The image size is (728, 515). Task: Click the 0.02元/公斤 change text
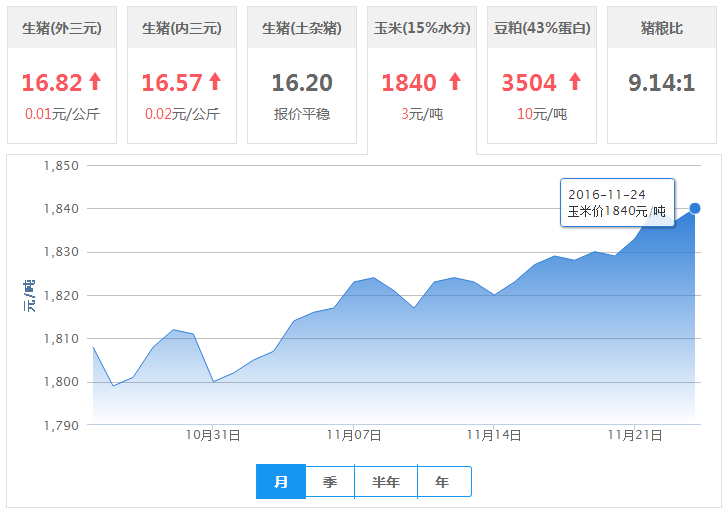coord(182,114)
